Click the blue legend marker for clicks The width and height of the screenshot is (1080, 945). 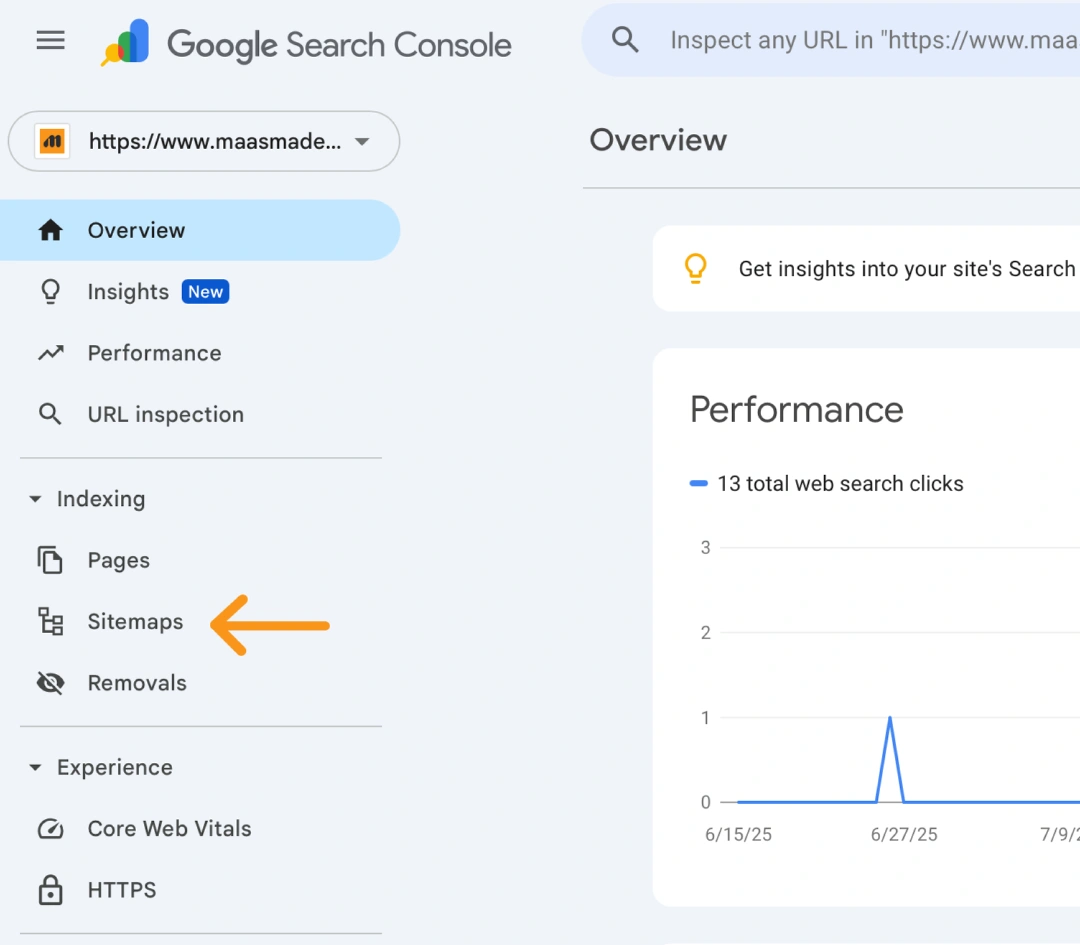(698, 484)
